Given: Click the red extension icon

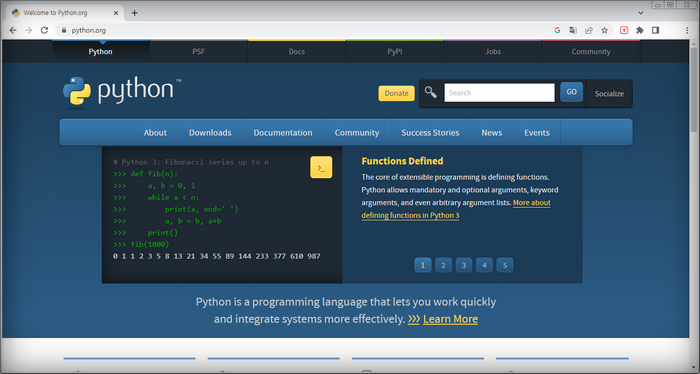Looking at the screenshot, I should (x=624, y=30).
